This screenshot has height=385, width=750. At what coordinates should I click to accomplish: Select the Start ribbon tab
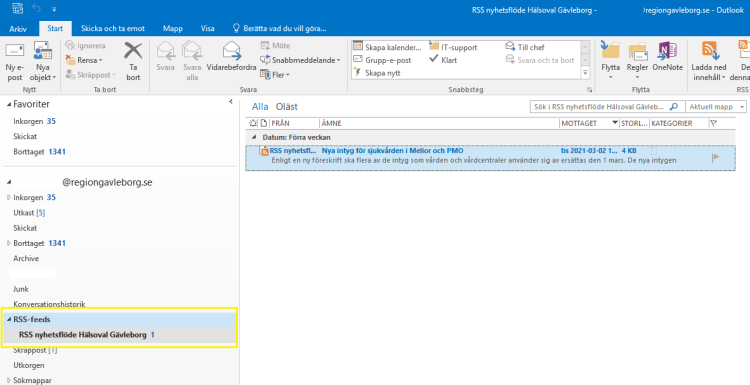point(55,28)
